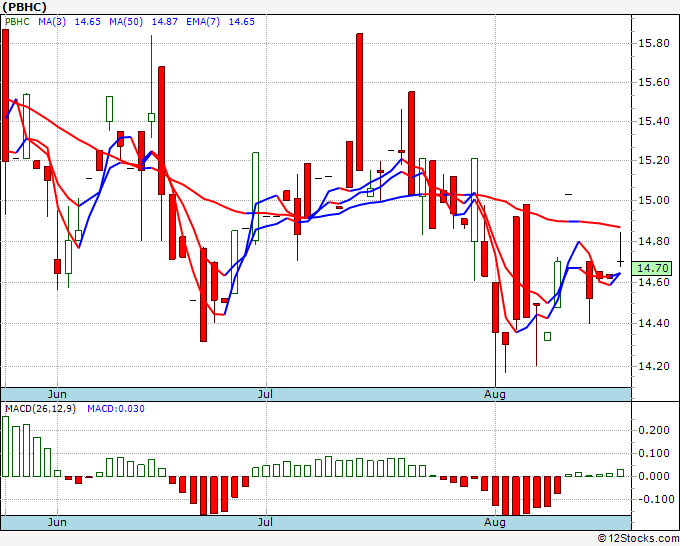Click the 14.60 price axis label

pyautogui.click(x=654, y=282)
